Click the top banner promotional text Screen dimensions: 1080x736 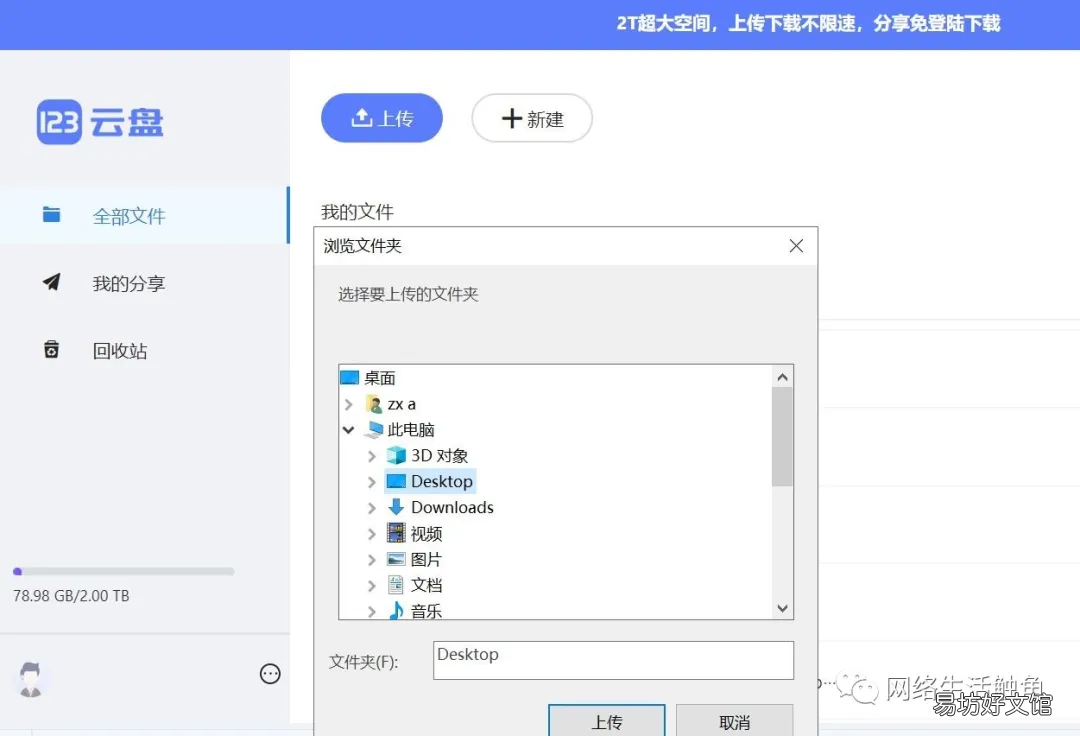click(808, 23)
